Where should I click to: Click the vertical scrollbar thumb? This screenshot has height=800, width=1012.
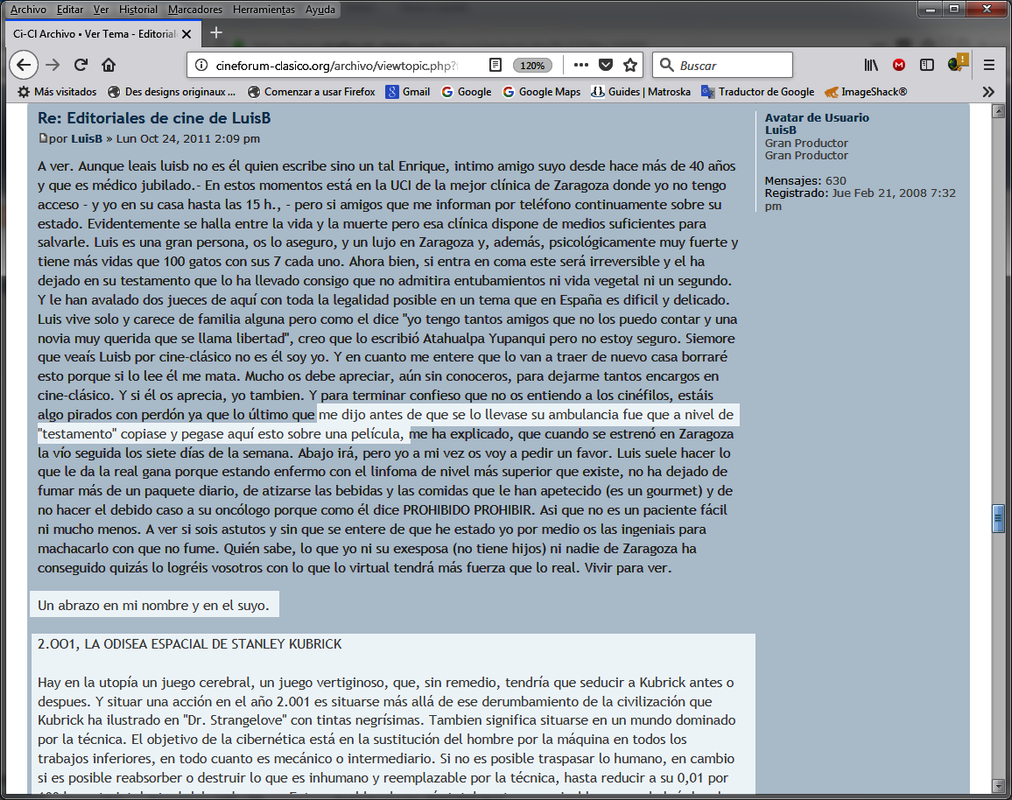998,518
